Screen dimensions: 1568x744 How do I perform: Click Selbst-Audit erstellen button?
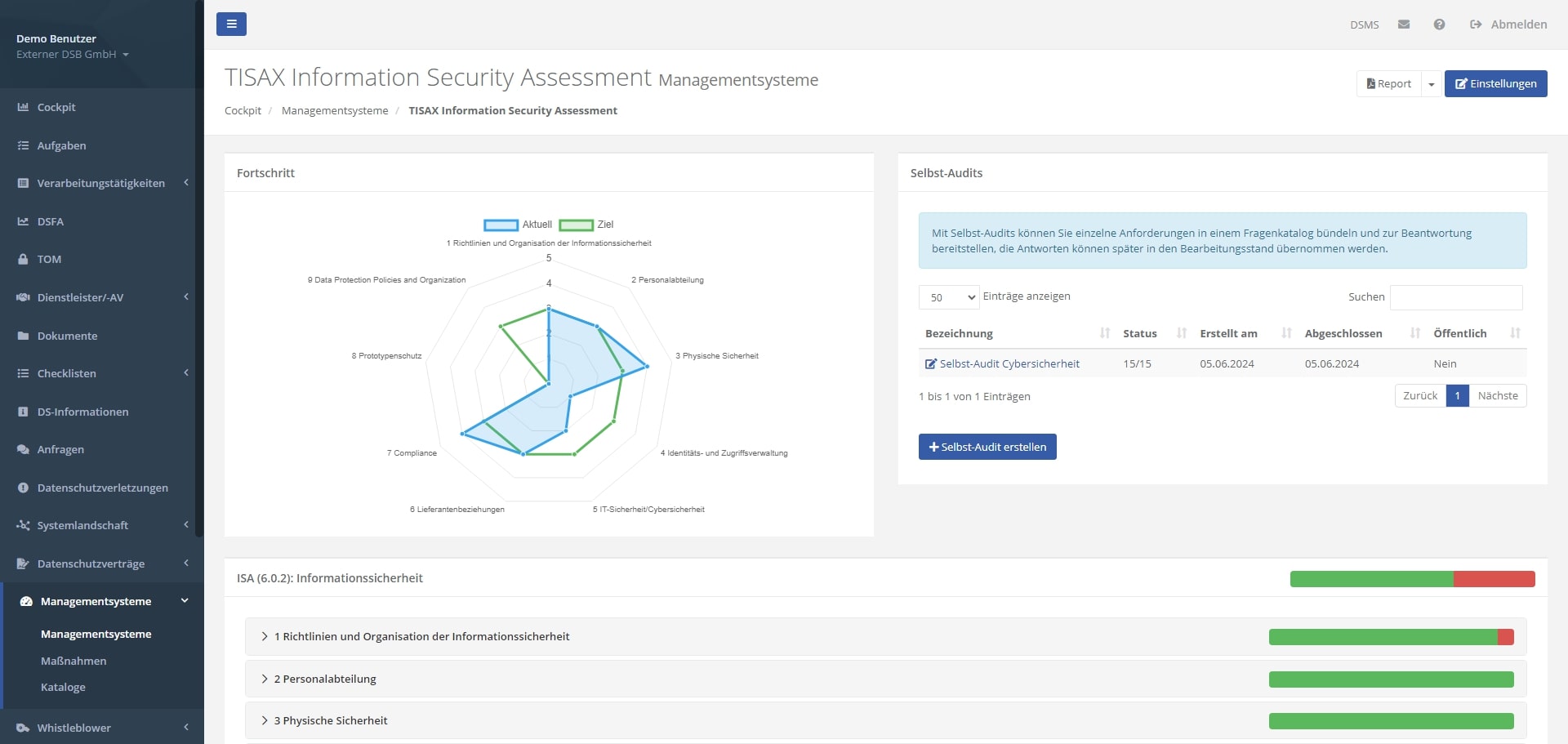click(x=987, y=447)
